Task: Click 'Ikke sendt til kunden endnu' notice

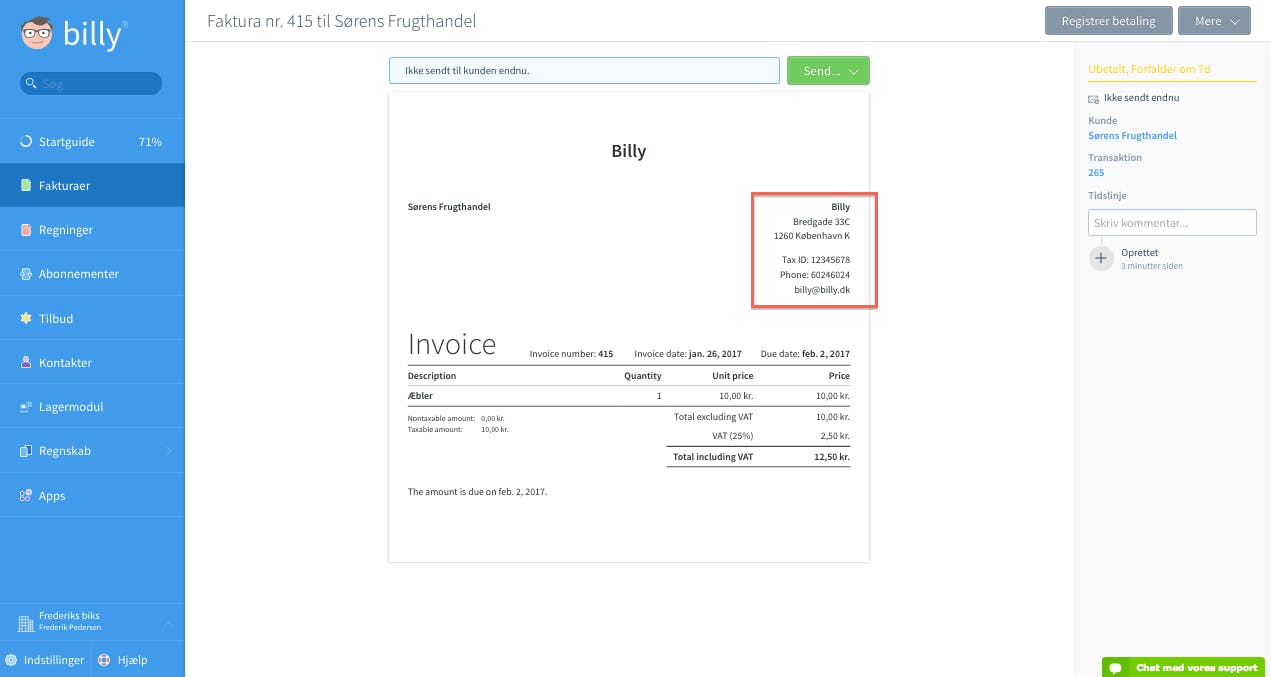Action: coord(584,71)
